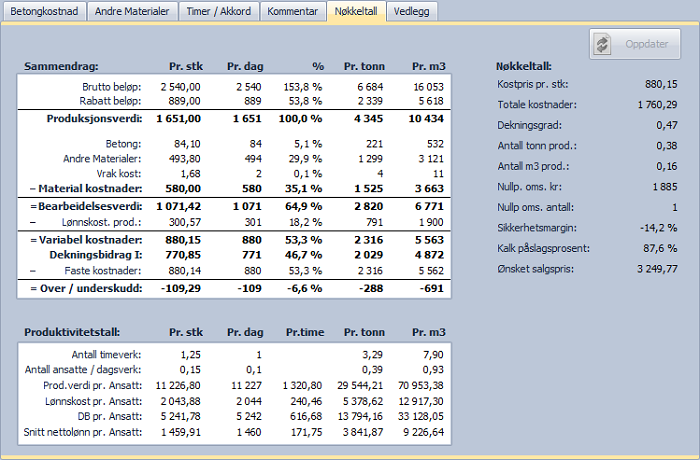Image resolution: width=700 pixels, height=460 pixels.
Task: Click the Kalk påslagsprosent value 87,6 %
Action: coord(659,249)
